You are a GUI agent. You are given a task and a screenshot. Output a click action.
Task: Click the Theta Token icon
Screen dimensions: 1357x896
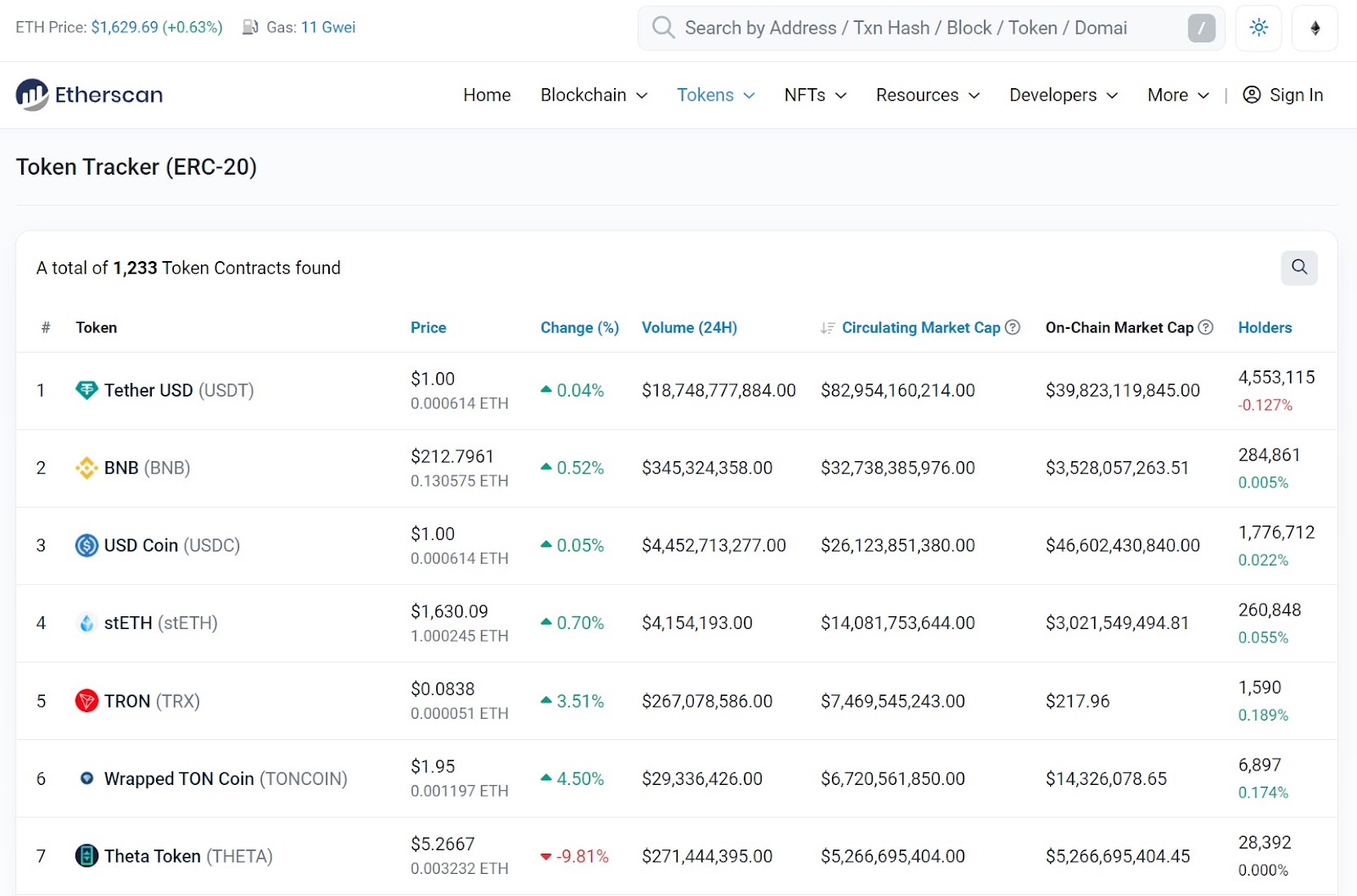87,856
